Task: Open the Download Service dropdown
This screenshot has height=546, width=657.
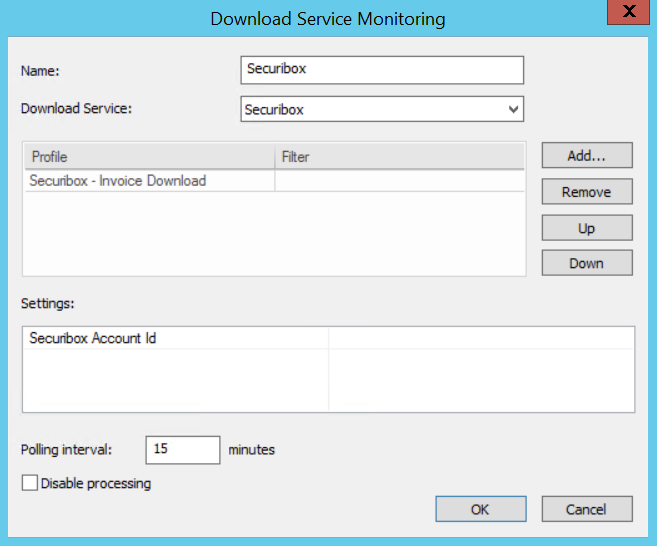Action: pyautogui.click(x=382, y=109)
